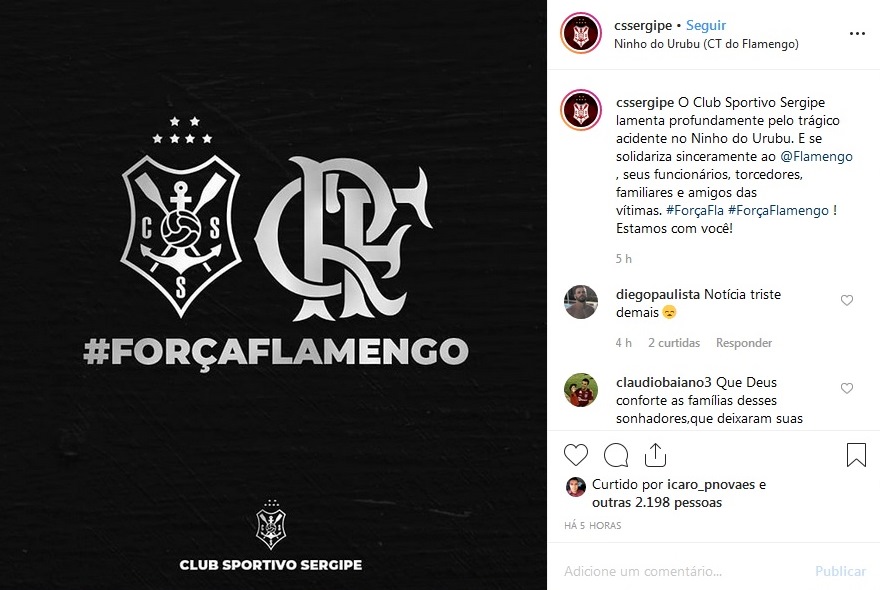
Task: Reply to diegopaulista via Responder
Action: pos(744,342)
